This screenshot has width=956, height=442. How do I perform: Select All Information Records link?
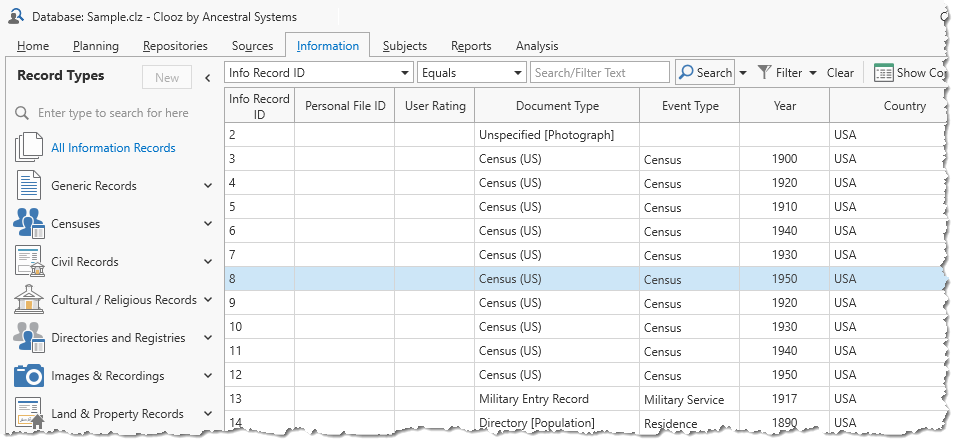(x=113, y=148)
